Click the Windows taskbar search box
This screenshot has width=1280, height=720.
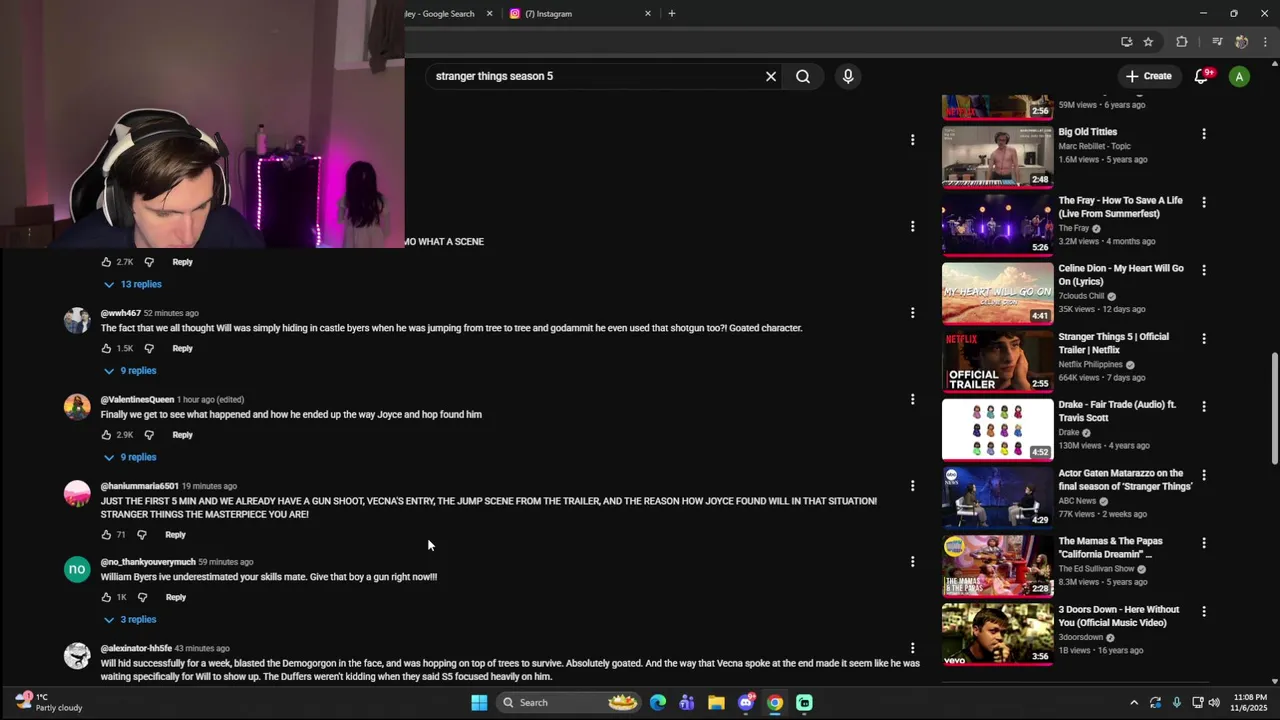(x=569, y=703)
